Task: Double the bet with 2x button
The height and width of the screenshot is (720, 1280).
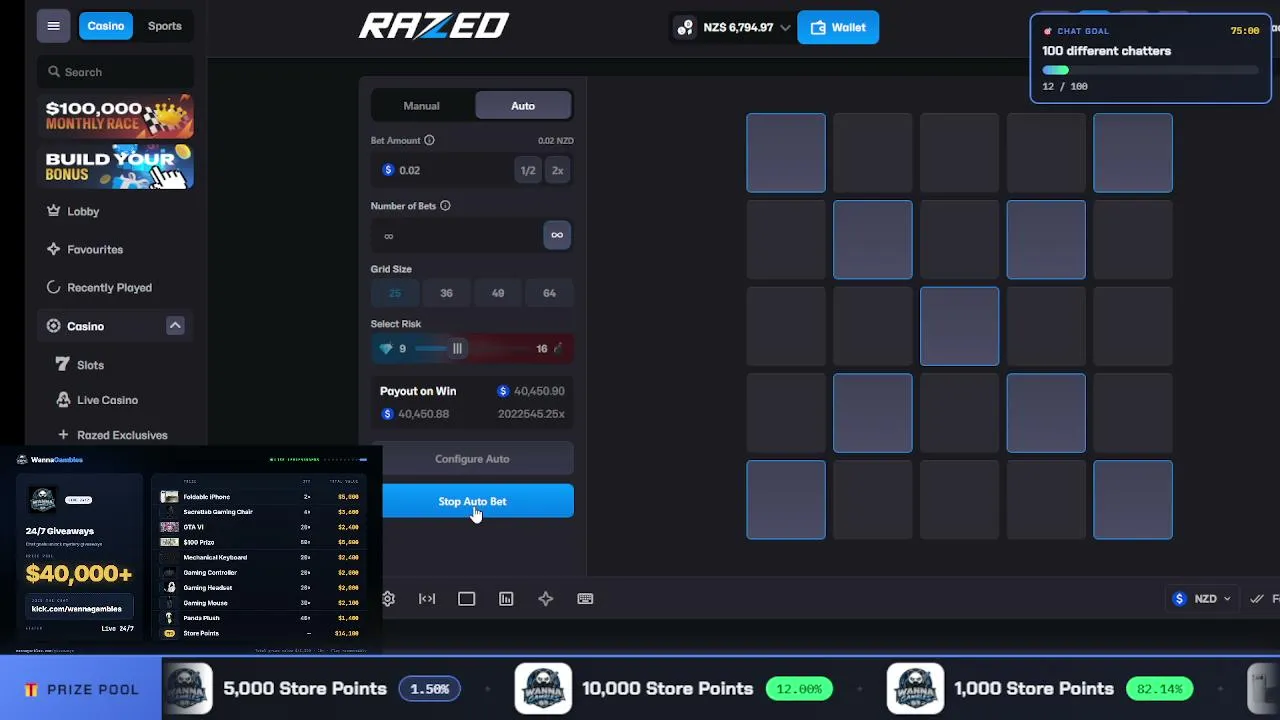Action: 558,171
